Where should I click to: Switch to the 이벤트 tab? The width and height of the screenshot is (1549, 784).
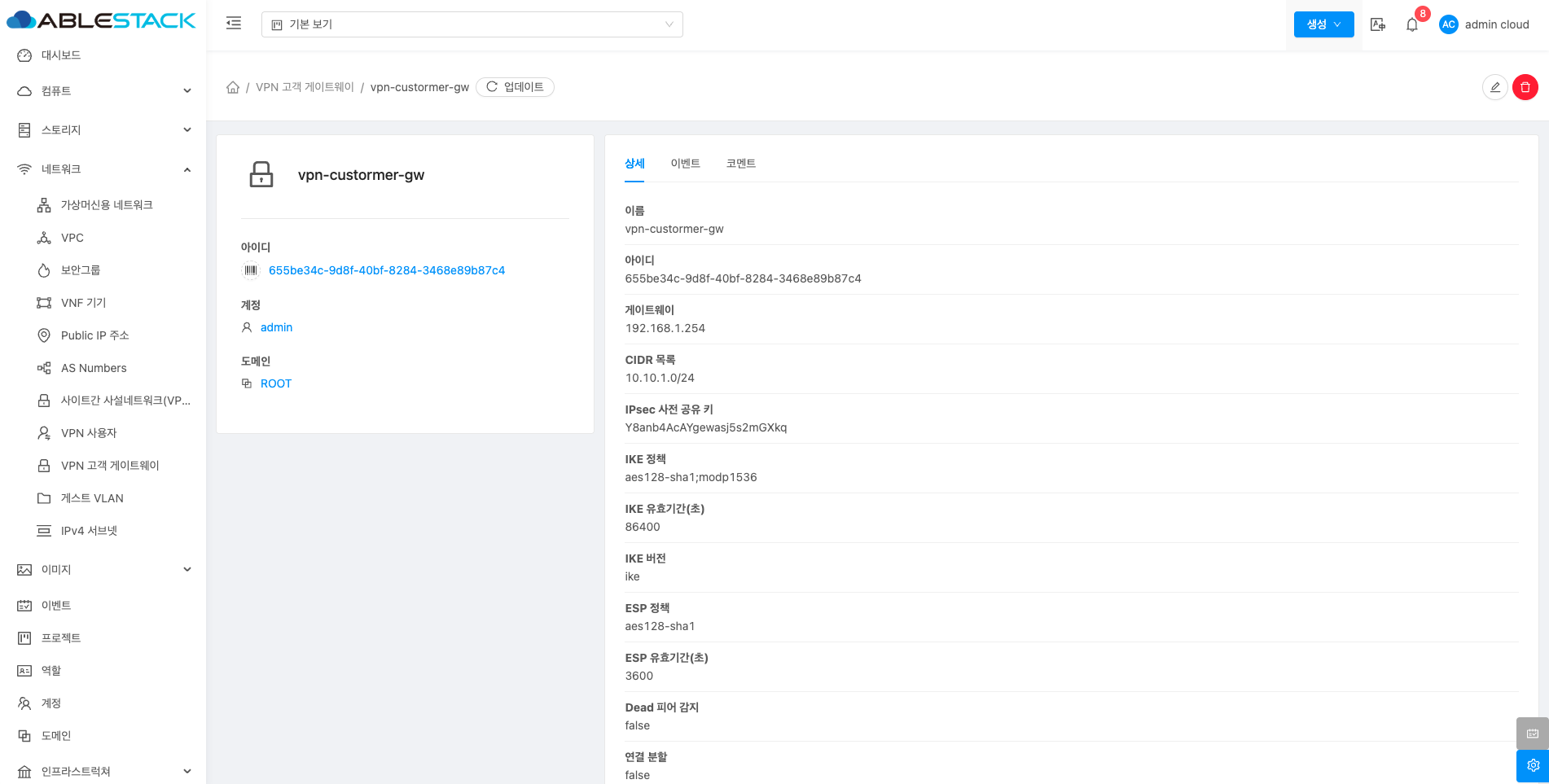(x=685, y=164)
